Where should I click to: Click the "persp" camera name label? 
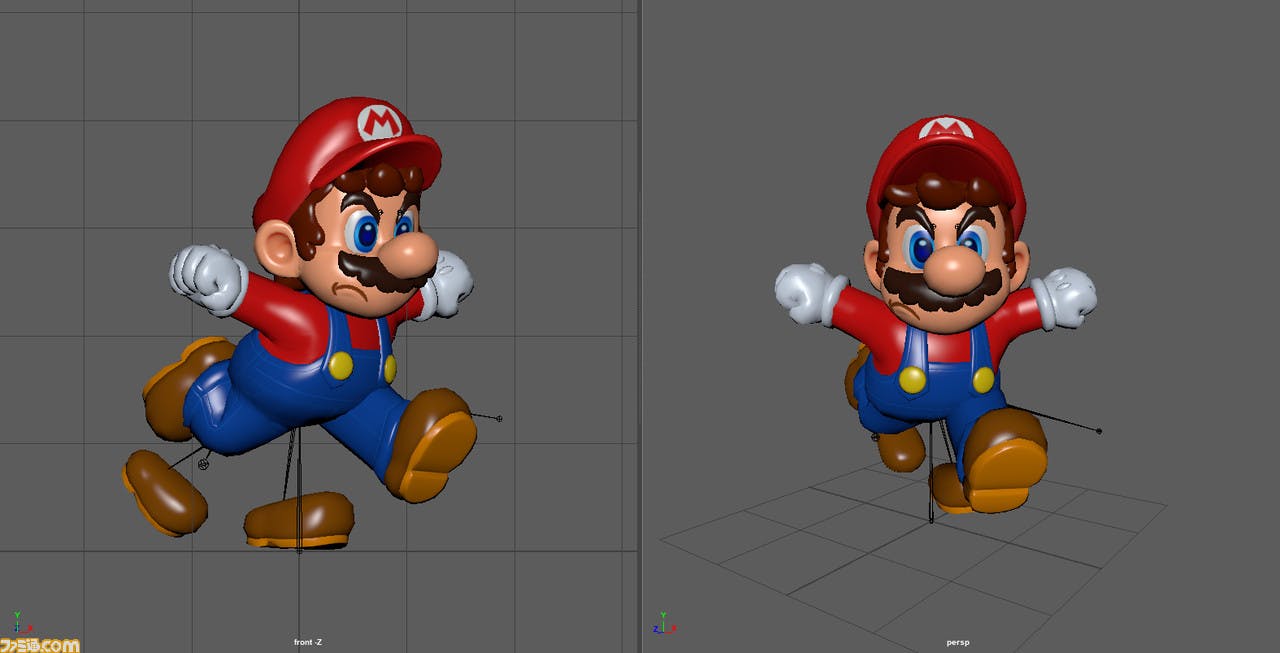click(957, 642)
